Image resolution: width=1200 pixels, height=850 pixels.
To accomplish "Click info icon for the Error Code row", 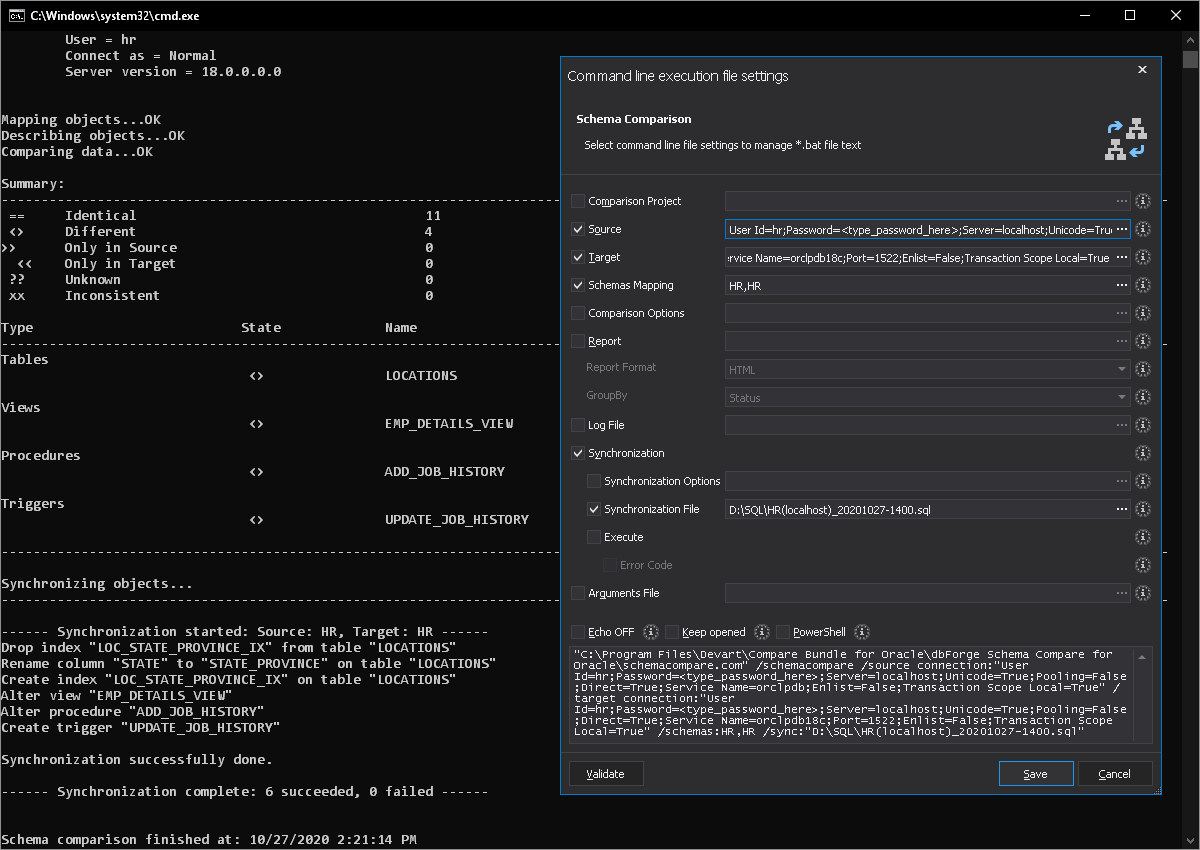I will click(x=1143, y=565).
